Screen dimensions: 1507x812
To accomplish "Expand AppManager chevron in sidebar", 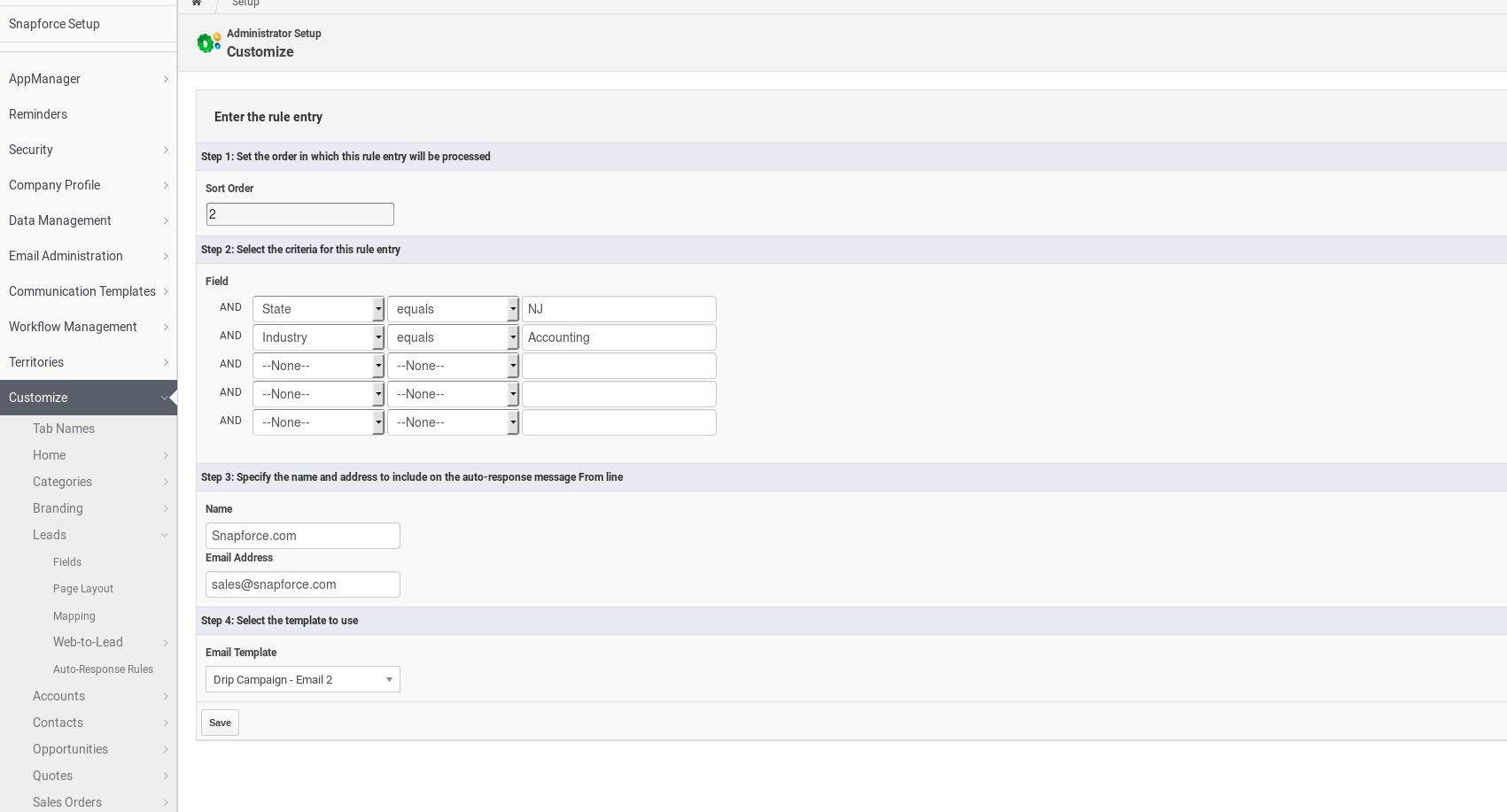I will (x=166, y=79).
